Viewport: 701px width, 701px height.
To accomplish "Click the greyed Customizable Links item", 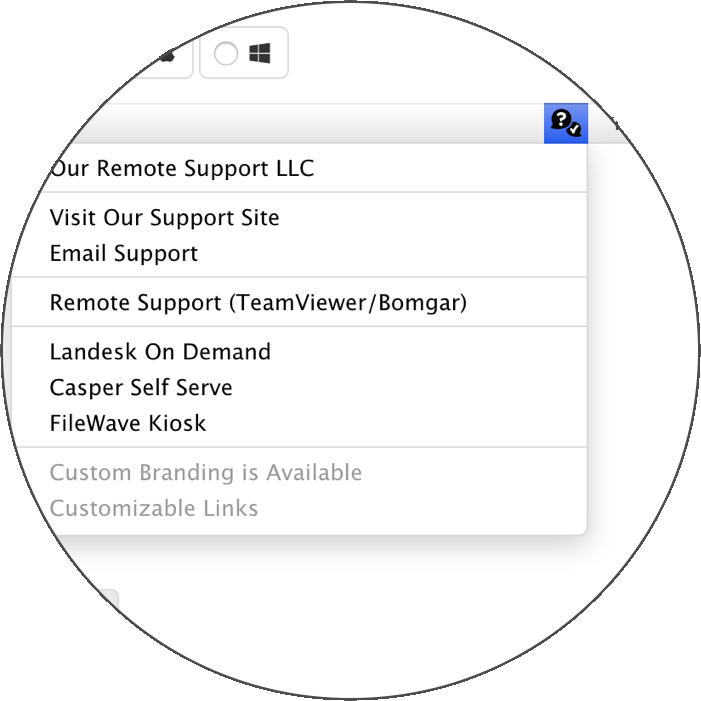I will pyautogui.click(x=154, y=508).
